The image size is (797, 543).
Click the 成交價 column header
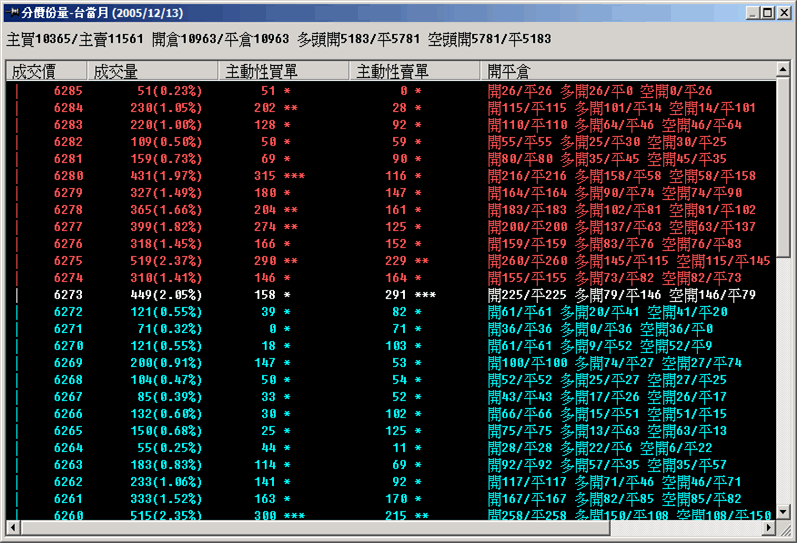[x=46, y=71]
